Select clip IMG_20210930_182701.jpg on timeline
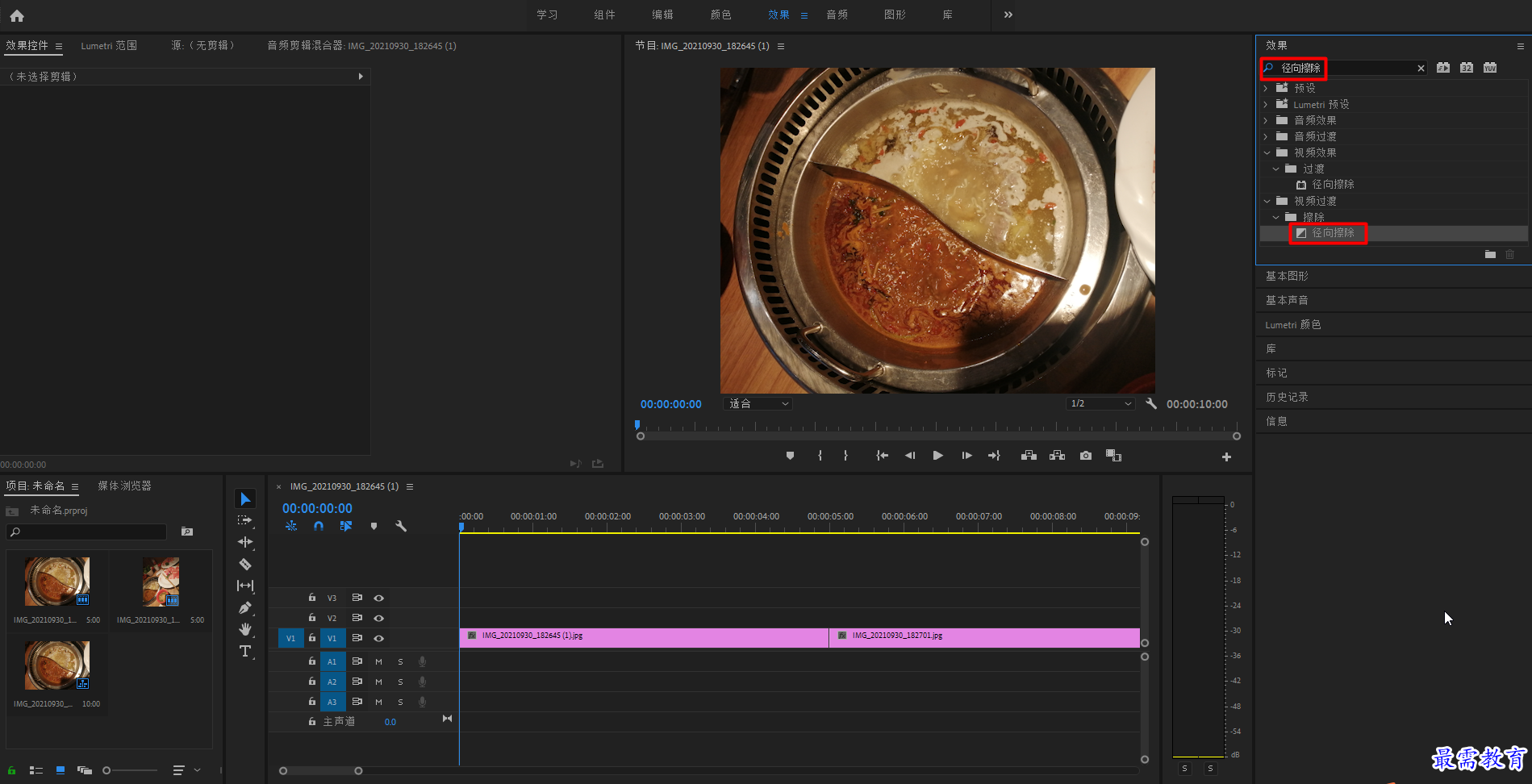1532x784 pixels. click(x=984, y=638)
